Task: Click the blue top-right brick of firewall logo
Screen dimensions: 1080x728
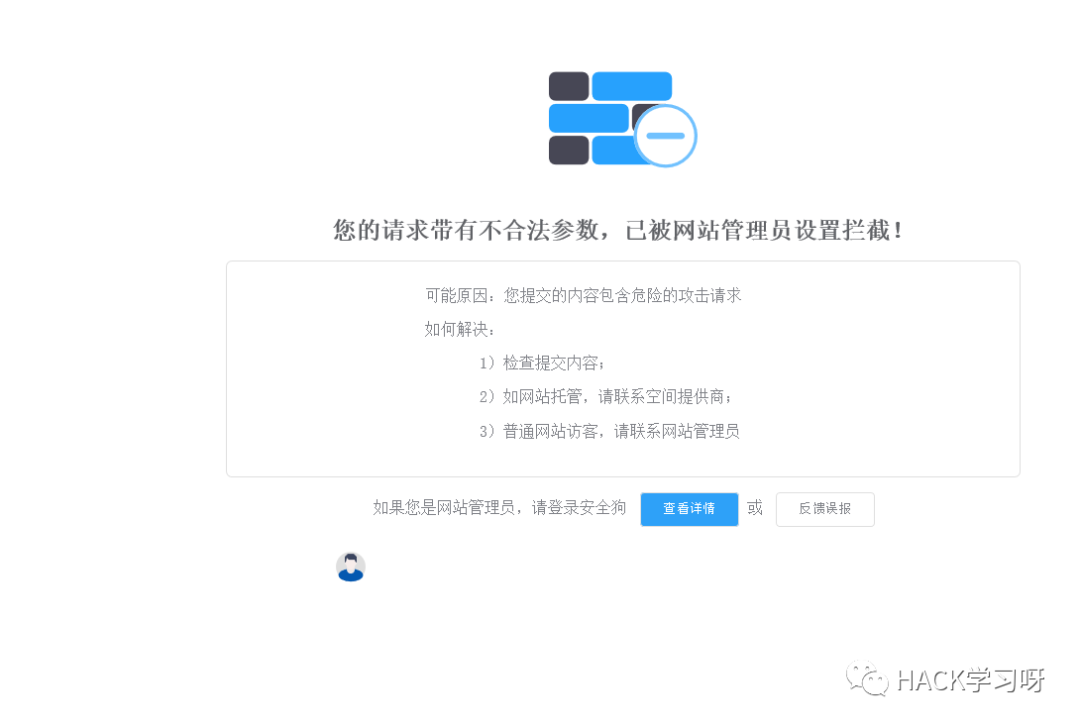Action: click(632, 86)
